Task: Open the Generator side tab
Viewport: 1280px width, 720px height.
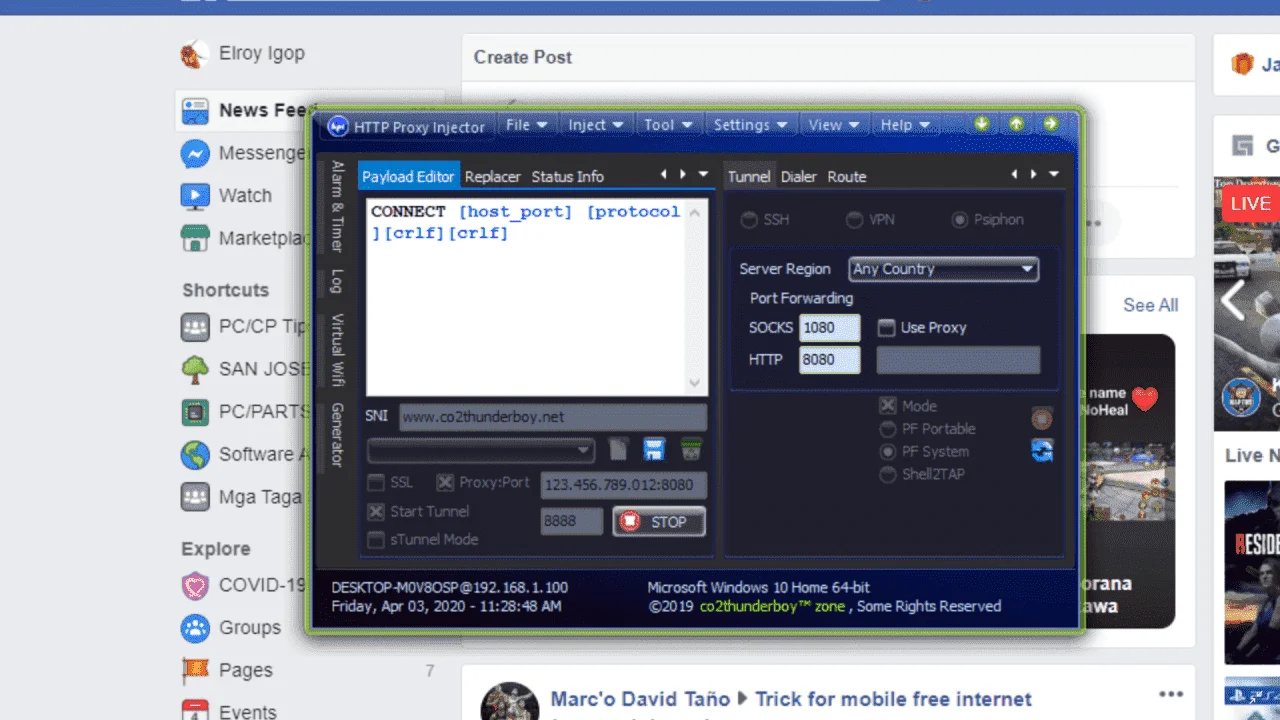Action: (337, 435)
